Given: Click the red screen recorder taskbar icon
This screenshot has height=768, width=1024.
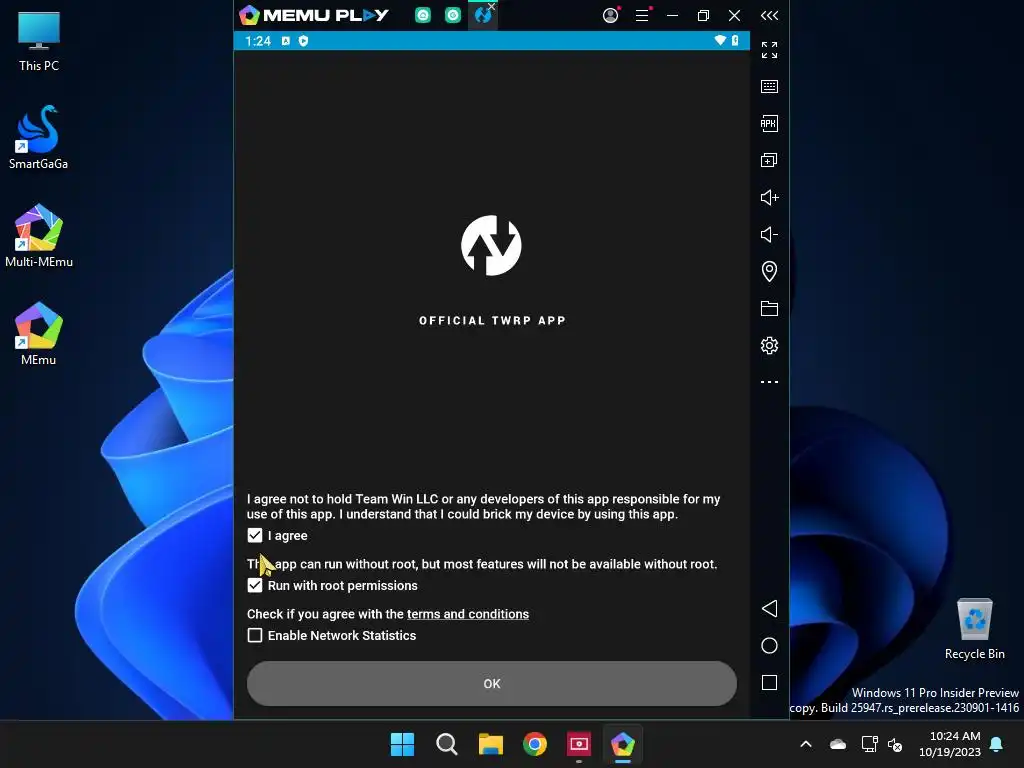Looking at the screenshot, I should (x=579, y=744).
